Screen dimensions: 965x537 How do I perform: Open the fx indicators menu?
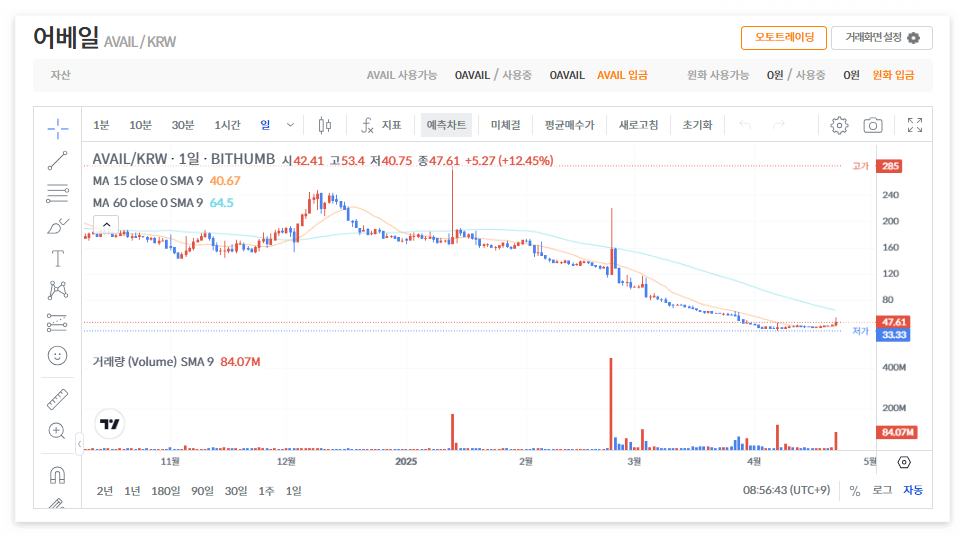(x=381, y=125)
